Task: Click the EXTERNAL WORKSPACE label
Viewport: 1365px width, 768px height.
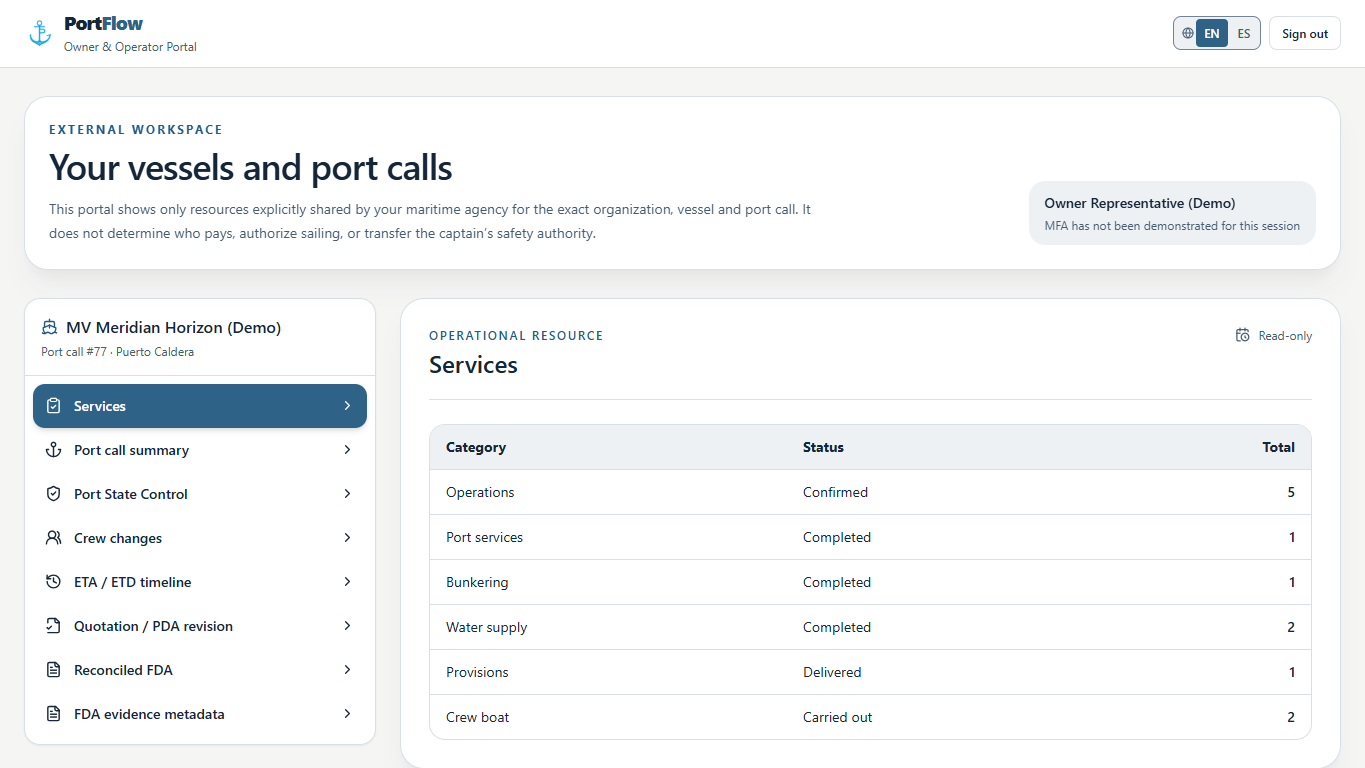Action: pos(136,130)
